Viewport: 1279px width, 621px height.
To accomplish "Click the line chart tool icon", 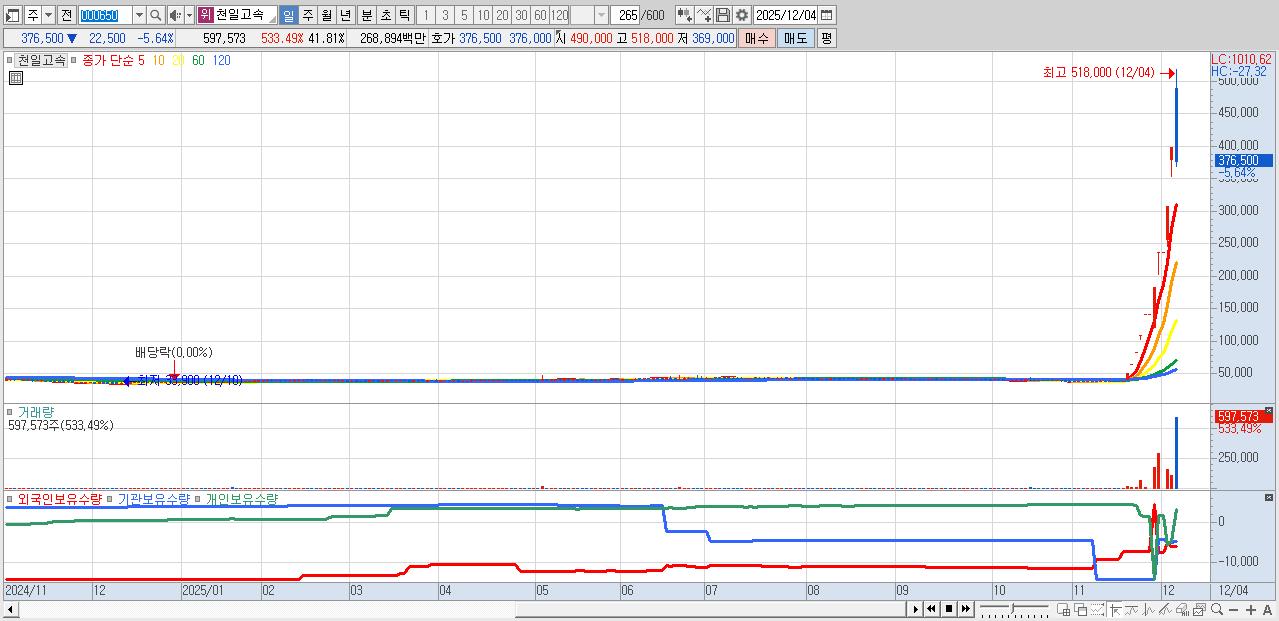I will tap(704, 15).
